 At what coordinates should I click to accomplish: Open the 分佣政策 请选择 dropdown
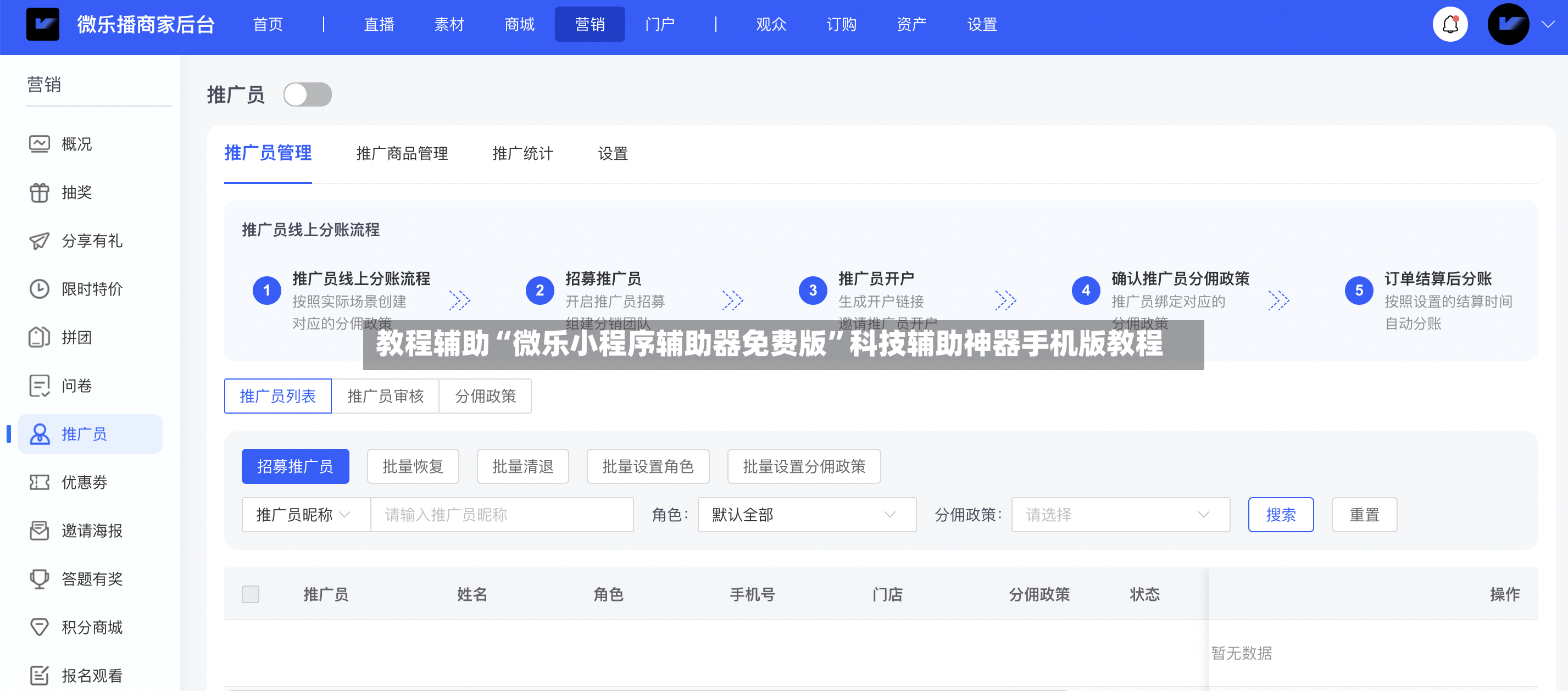[1120, 515]
